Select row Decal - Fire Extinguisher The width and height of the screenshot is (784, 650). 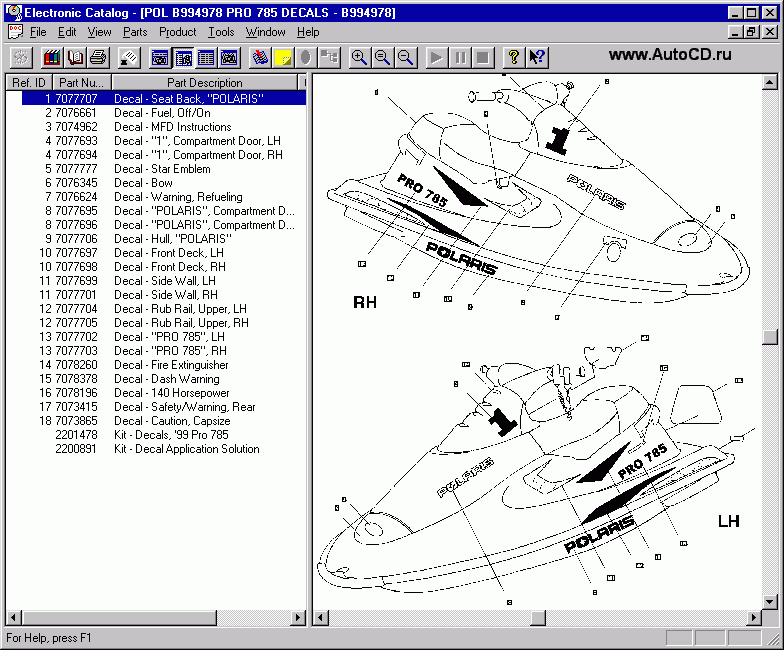tap(156, 365)
